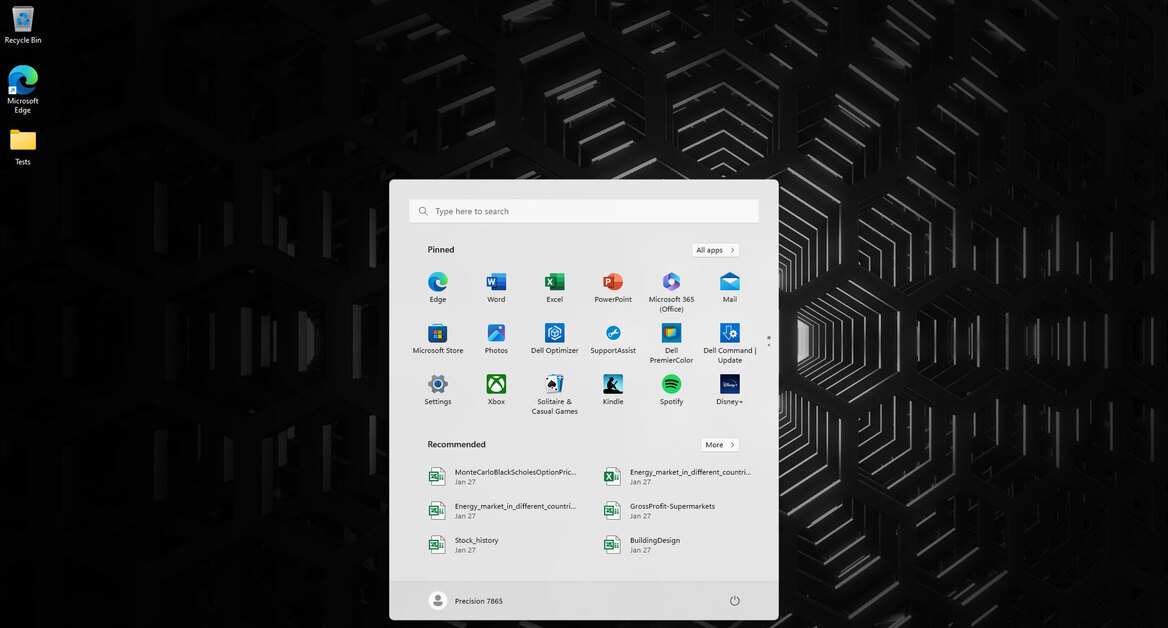Open the Photos app
The height and width of the screenshot is (628, 1168).
pyautogui.click(x=496, y=339)
